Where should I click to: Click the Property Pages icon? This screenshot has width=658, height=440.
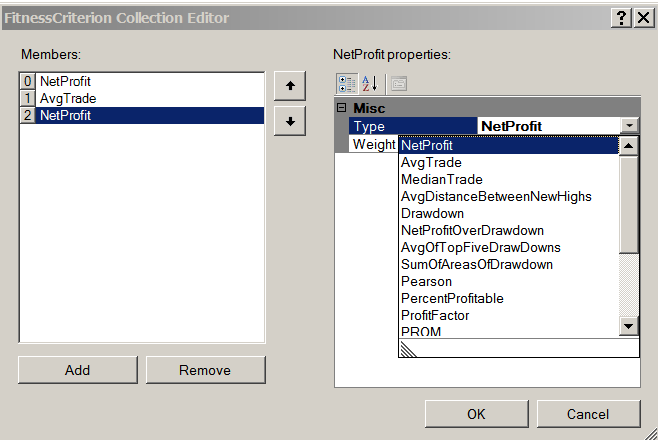click(x=398, y=83)
